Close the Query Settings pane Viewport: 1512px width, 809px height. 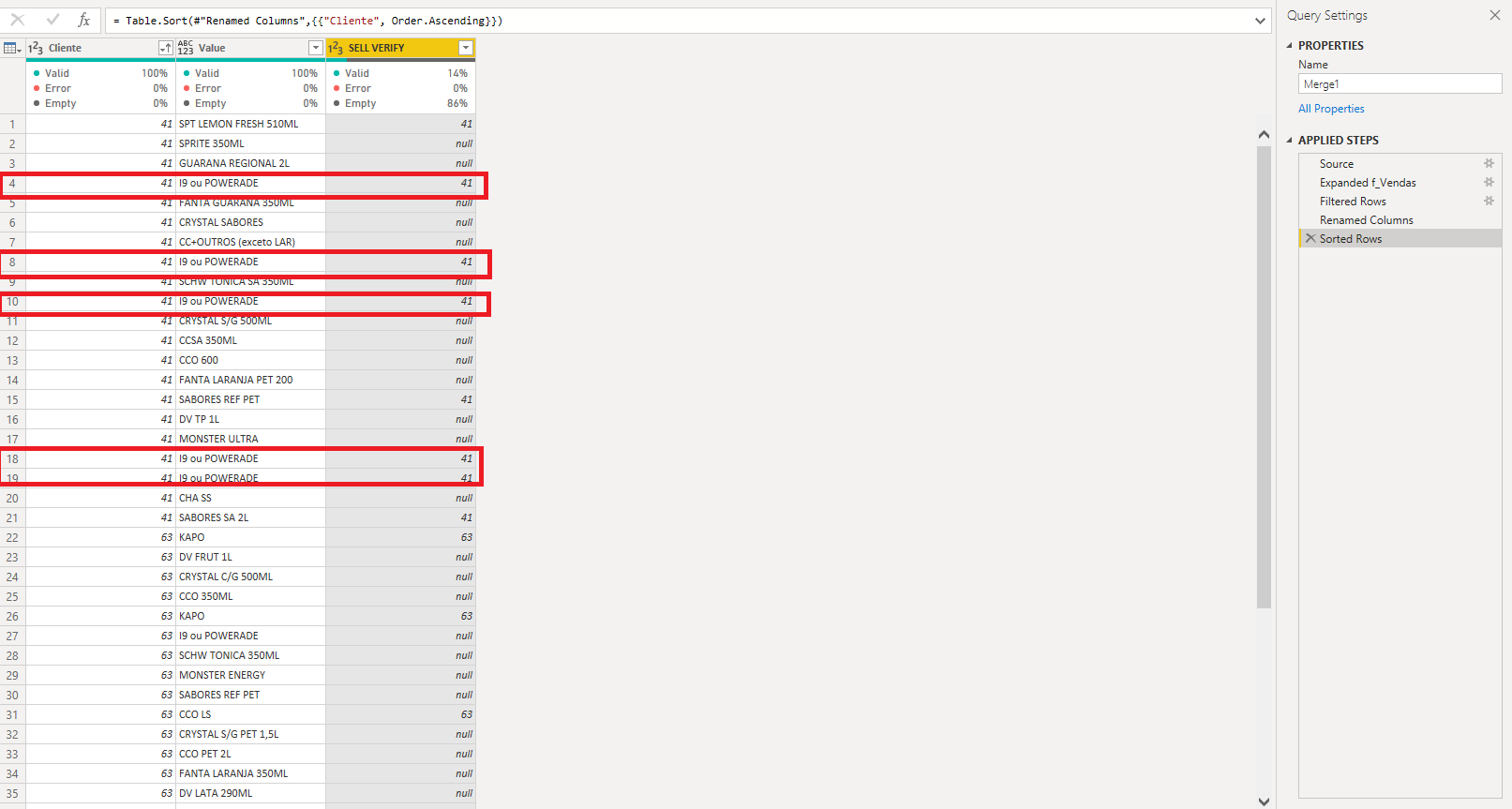(x=1495, y=15)
